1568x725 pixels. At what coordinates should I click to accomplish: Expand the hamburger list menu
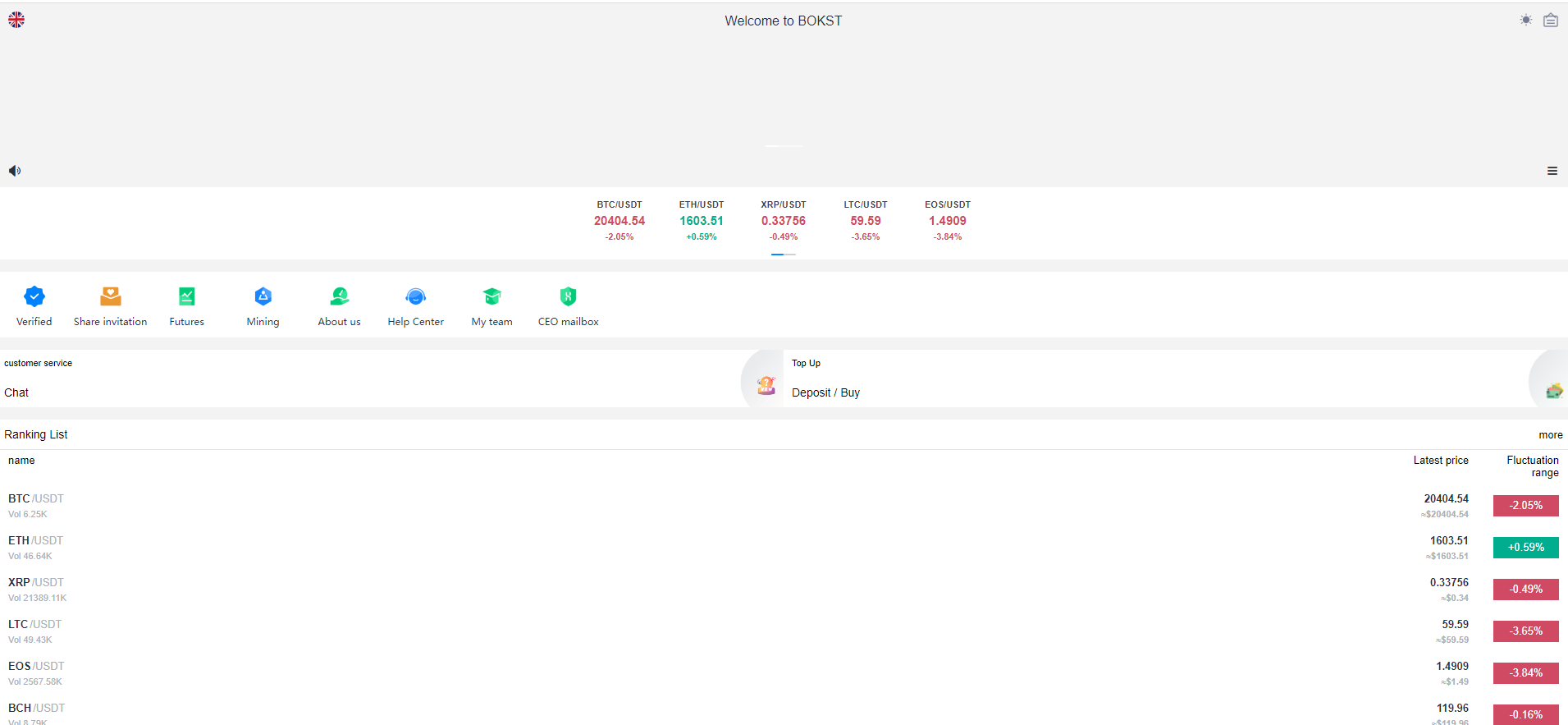pyautogui.click(x=1552, y=171)
